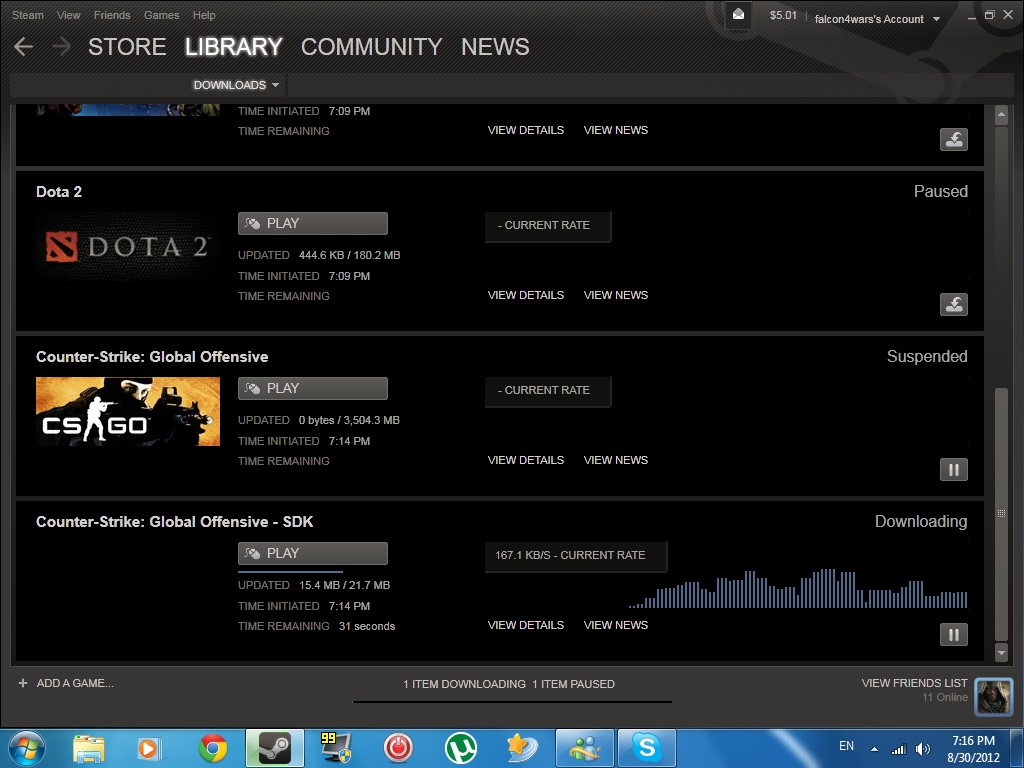
Task: Go forward with the right arrow
Action: [x=61, y=46]
